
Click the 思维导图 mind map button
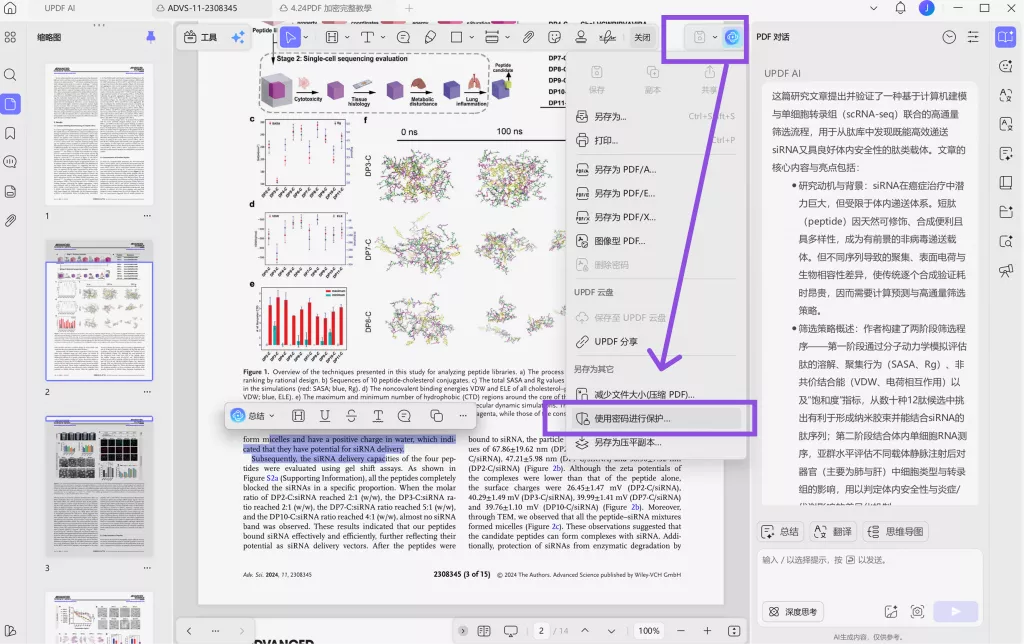[895, 532]
